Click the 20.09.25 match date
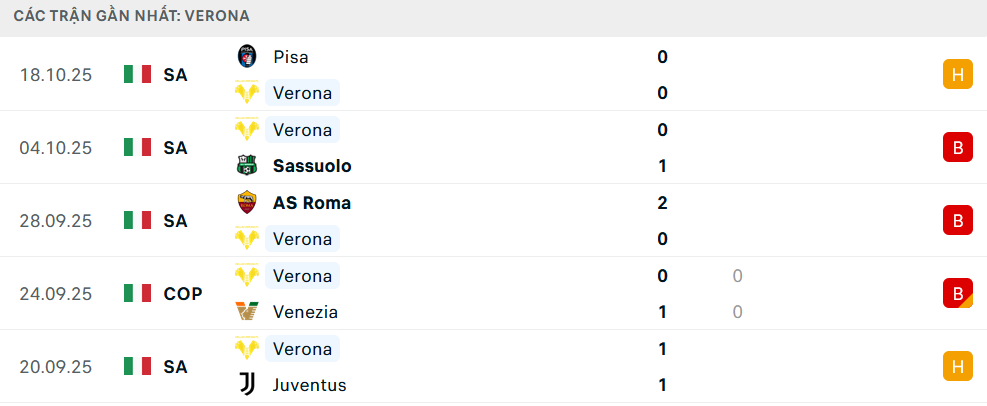The height and width of the screenshot is (406, 987). (x=55, y=367)
